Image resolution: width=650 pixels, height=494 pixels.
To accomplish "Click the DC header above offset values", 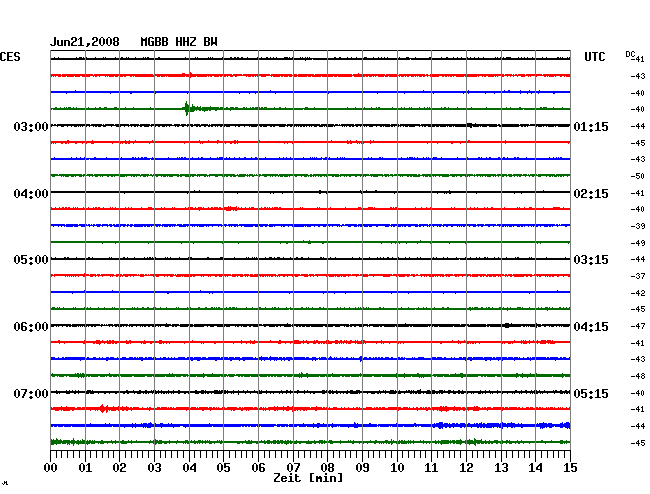I will tap(630, 55).
